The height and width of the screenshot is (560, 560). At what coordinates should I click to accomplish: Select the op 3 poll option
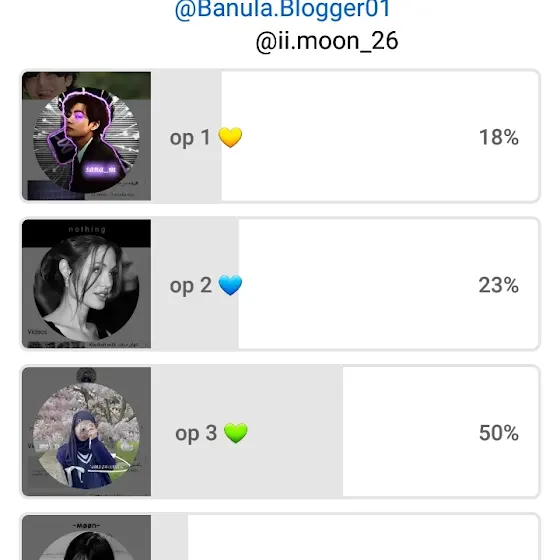tap(280, 431)
